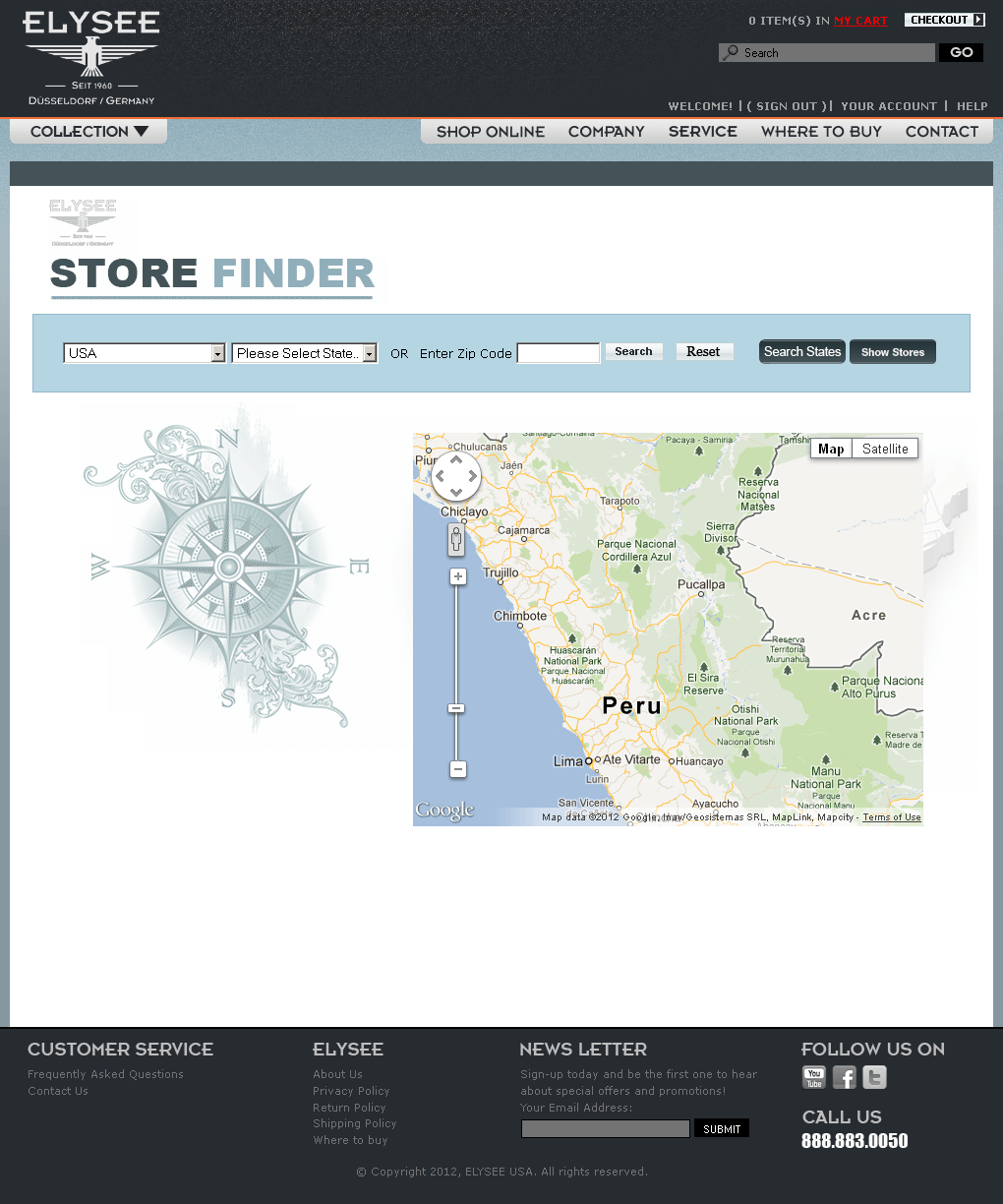
Task: Open Frequently Asked Questions link
Action: click(105, 1074)
